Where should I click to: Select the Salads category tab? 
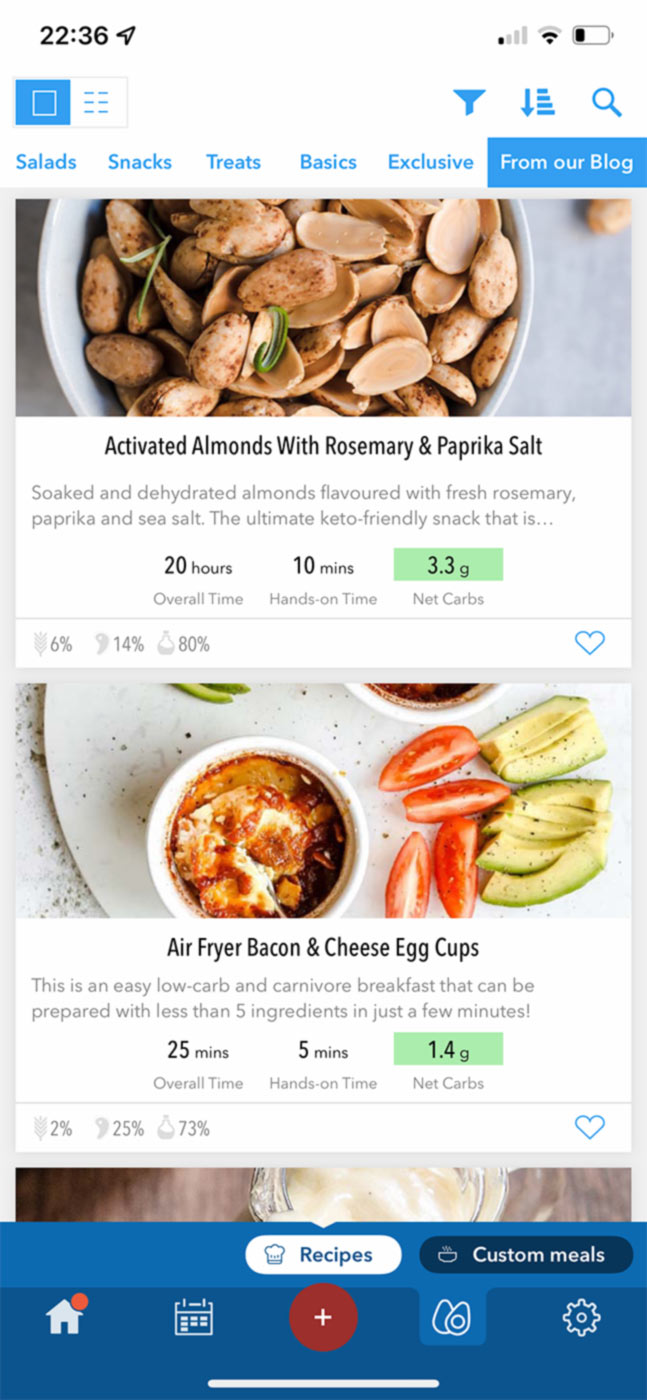[x=46, y=162]
